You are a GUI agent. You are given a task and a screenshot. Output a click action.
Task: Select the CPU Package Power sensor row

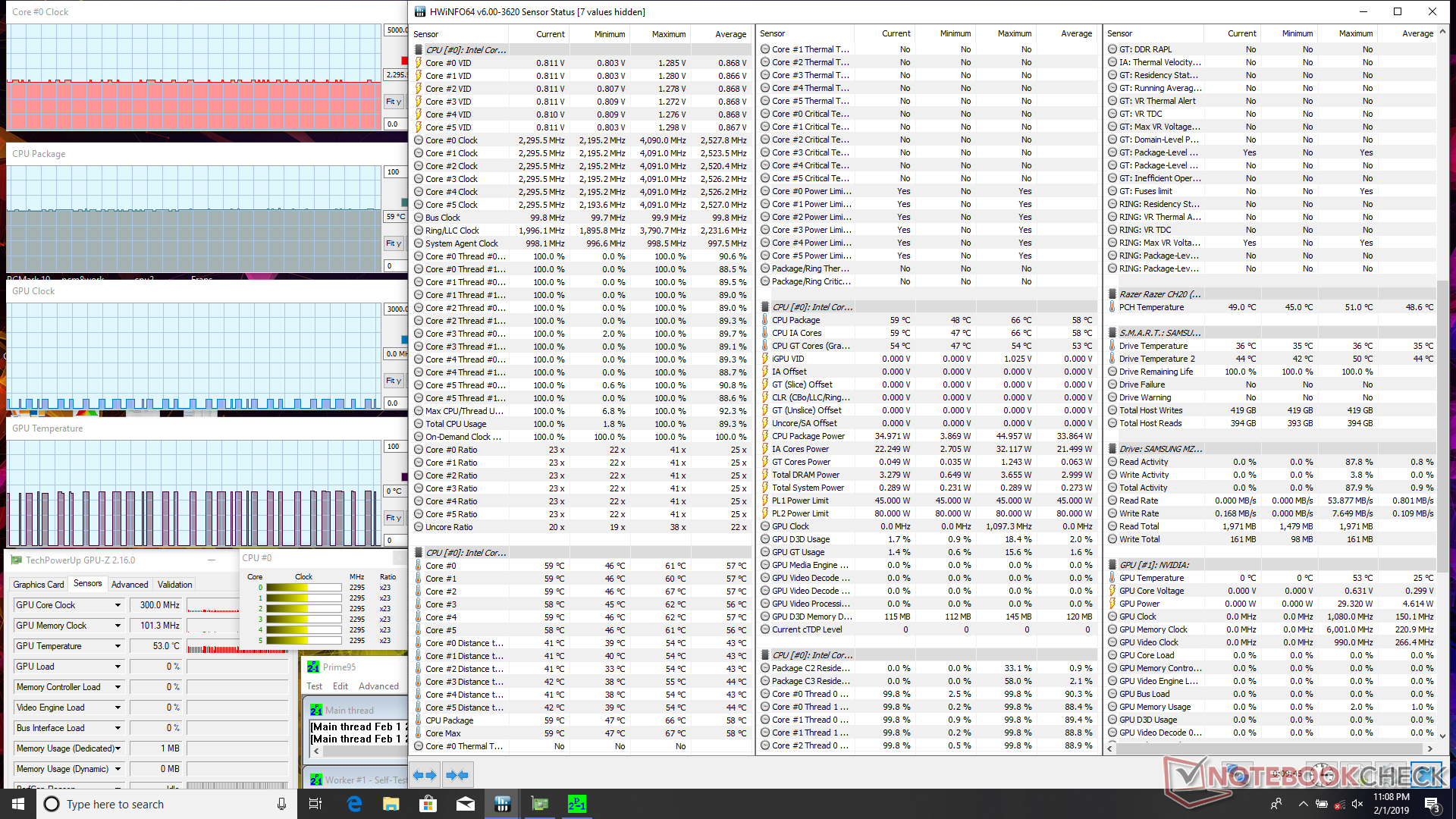(x=927, y=436)
